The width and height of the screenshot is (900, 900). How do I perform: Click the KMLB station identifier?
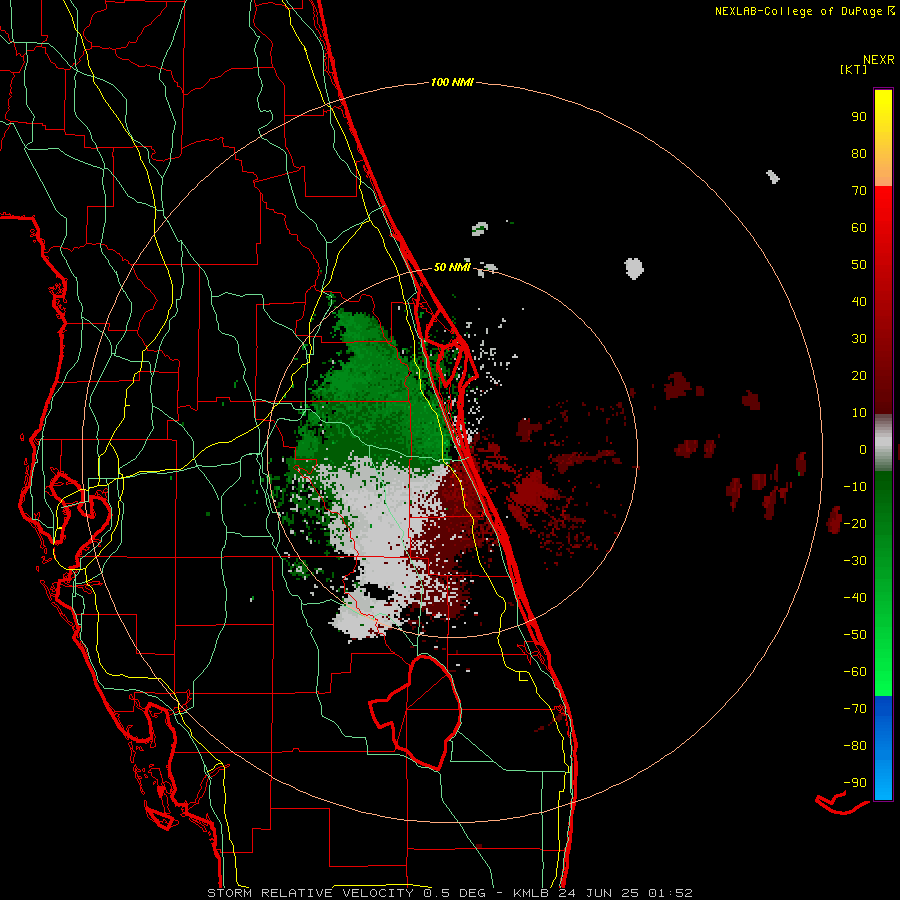point(531,893)
